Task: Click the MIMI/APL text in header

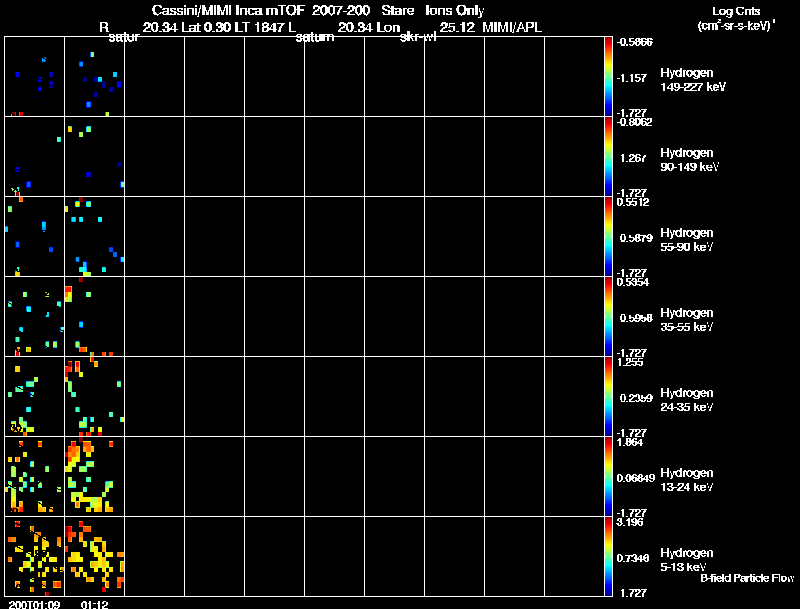Action: click(x=512, y=27)
